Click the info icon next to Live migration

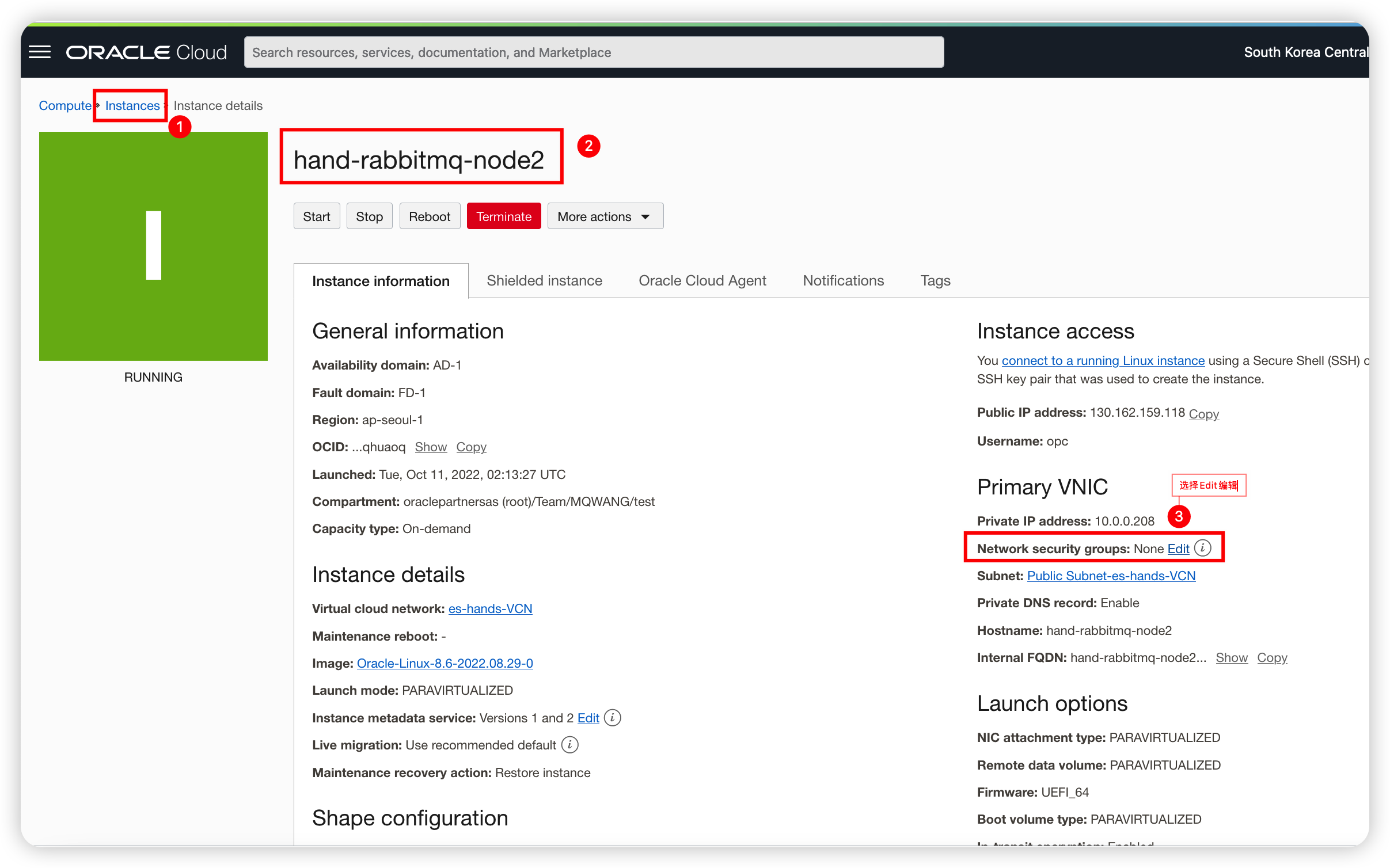tap(569, 745)
